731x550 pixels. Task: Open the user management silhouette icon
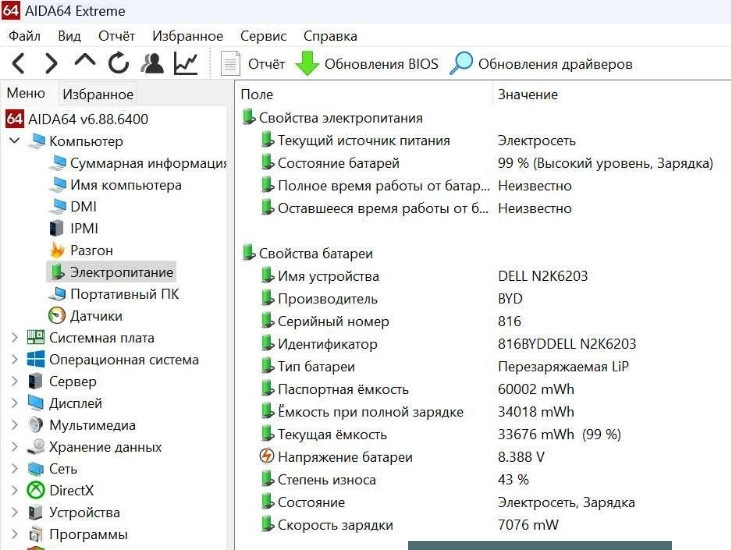(152, 63)
